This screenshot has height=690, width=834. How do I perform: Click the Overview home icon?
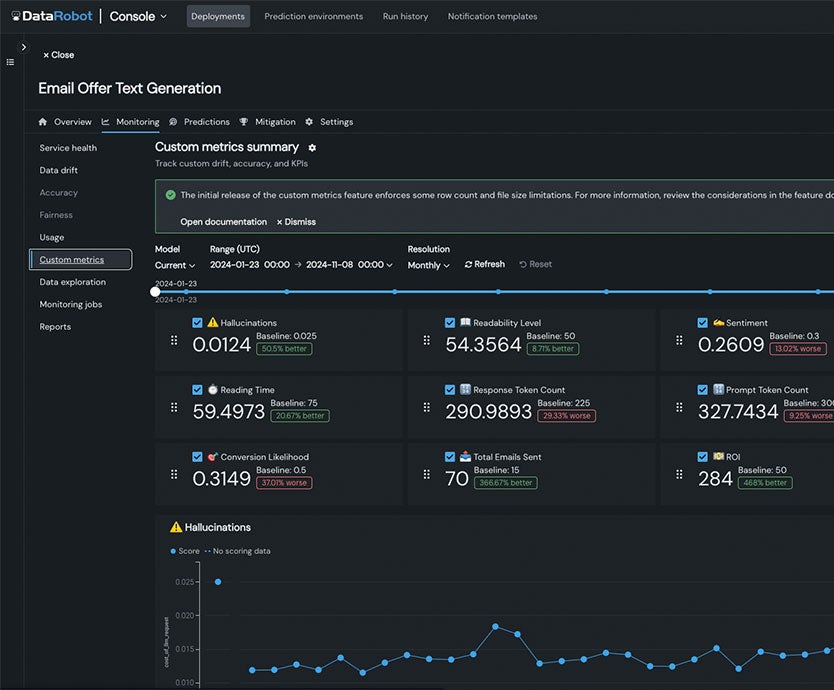[43, 122]
